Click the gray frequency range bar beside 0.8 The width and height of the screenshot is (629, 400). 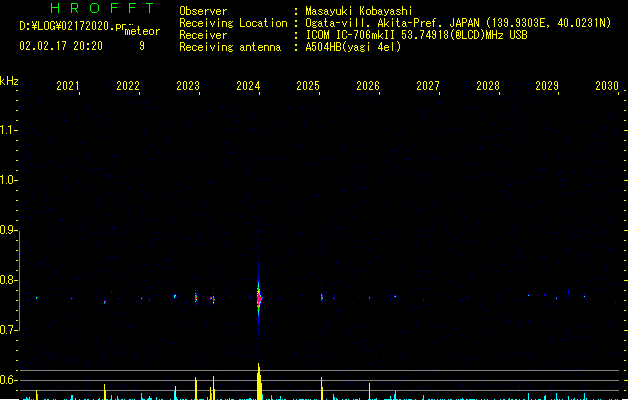pyautogui.click(x=19, y=280)
